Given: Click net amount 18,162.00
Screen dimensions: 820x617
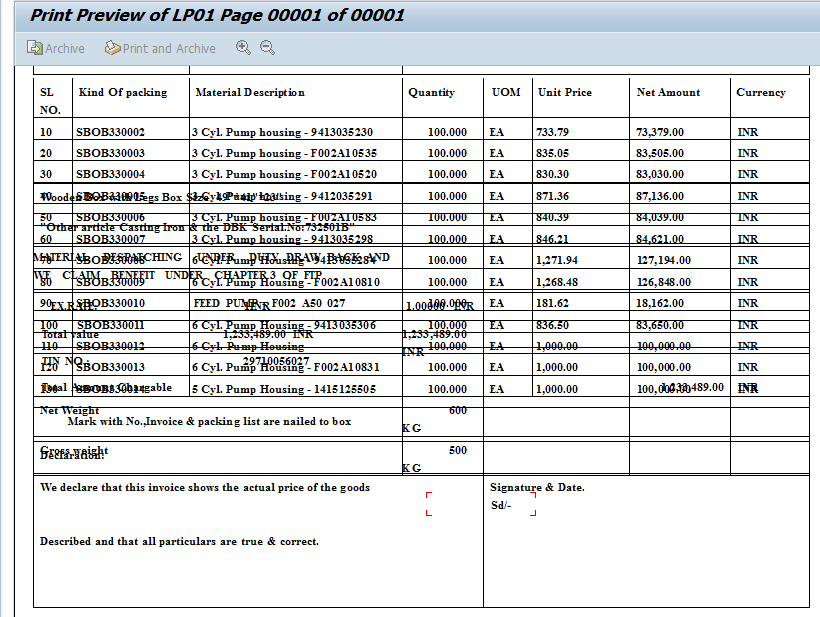Looking at the screenshot, I should coord(660,303).
